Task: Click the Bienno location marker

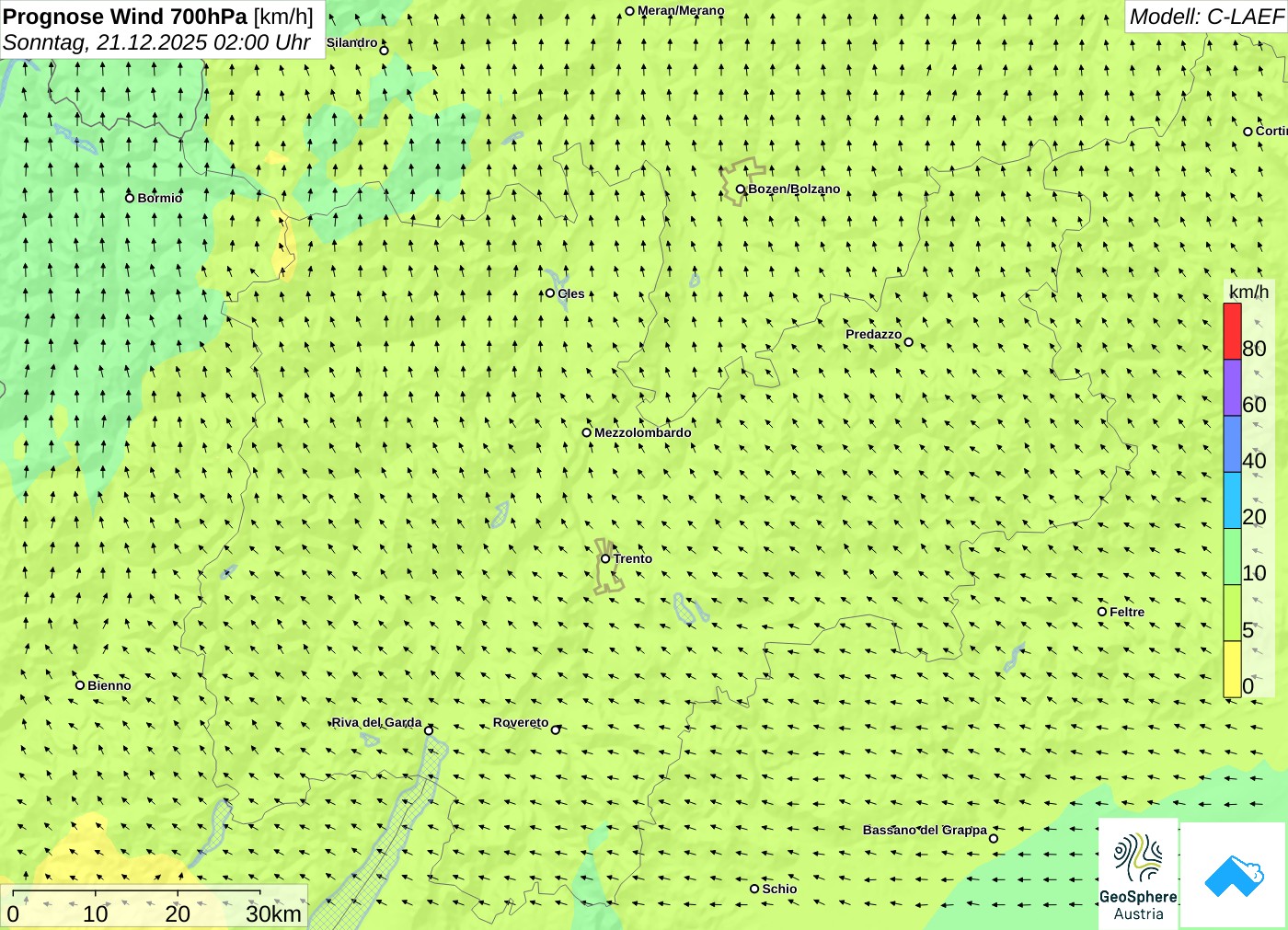Action: 80,685
